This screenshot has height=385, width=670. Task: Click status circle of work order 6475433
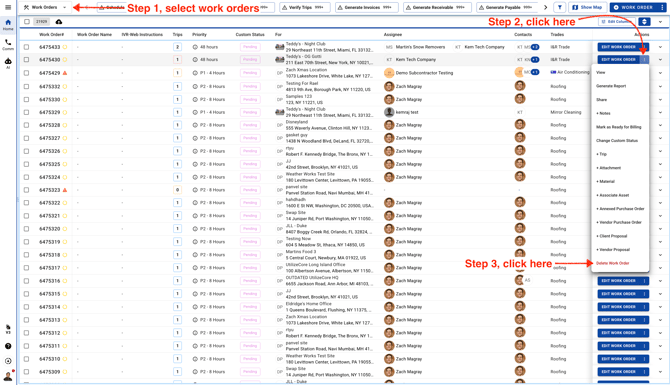[65, 47]
